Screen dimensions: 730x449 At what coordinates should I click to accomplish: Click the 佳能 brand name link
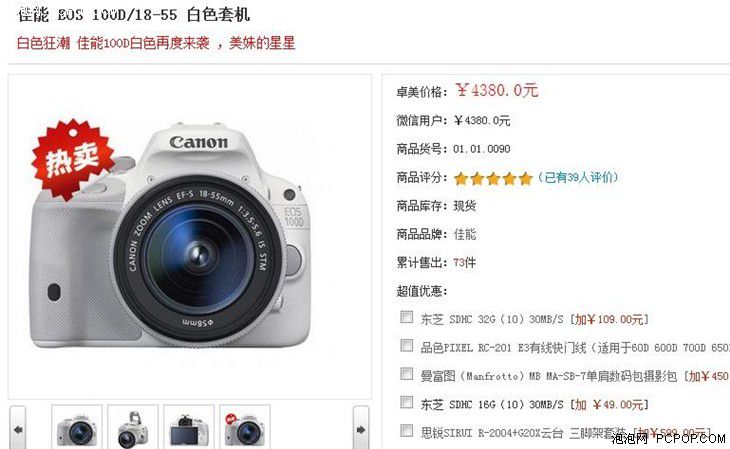tap(465, 234)
